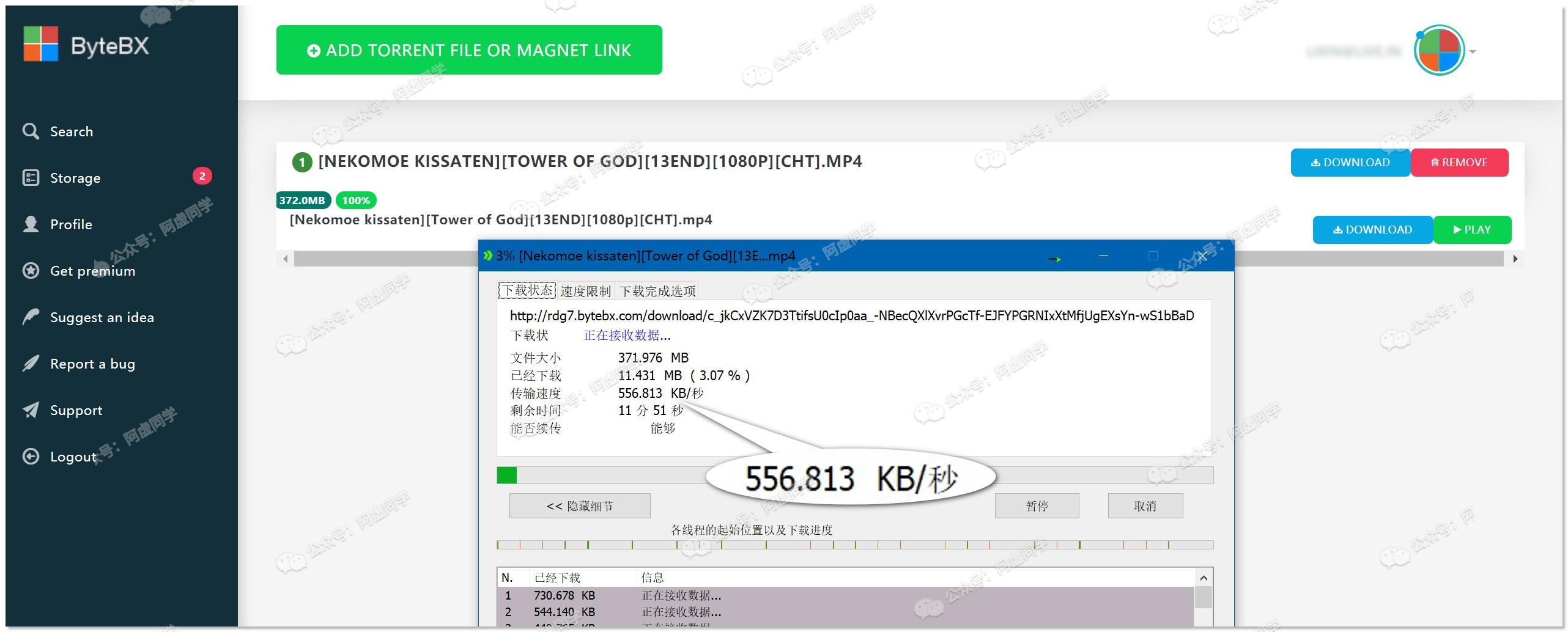The image size is (1568, 632).
Task: Expand the dropdown arrow beside avatar
Action: [1473, 52]
